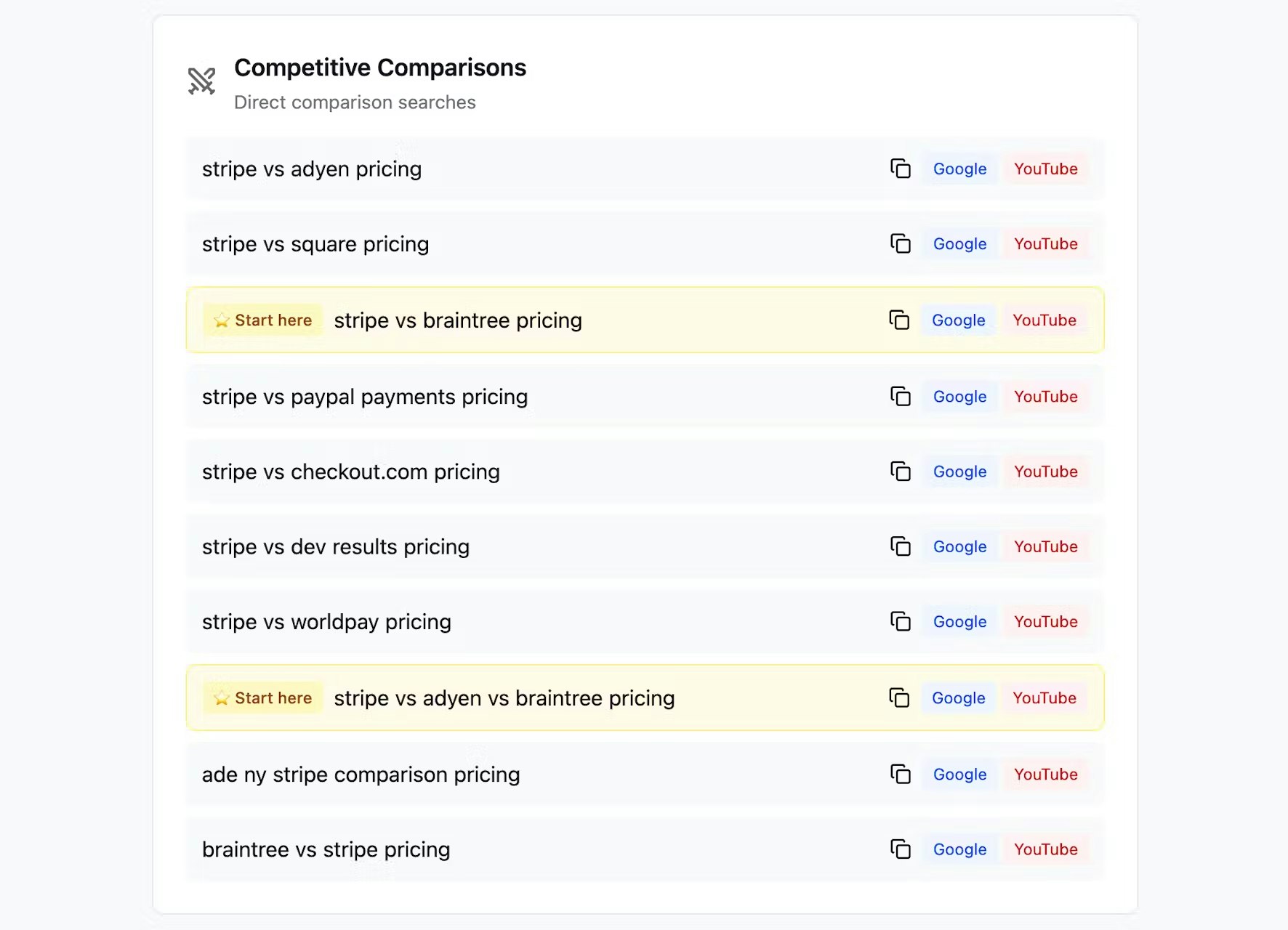Search "stripe vs worldpay pricing" on Google

pyautogui.click(x=959, y=622)
